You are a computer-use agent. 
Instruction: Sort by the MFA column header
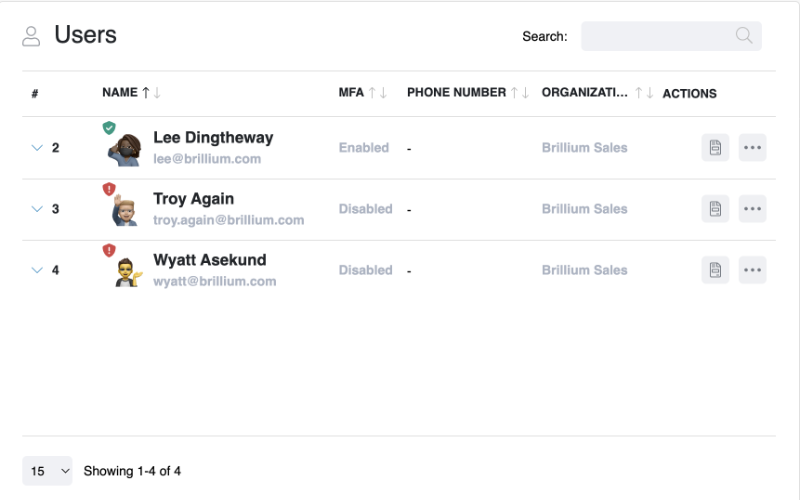[351, 92]
